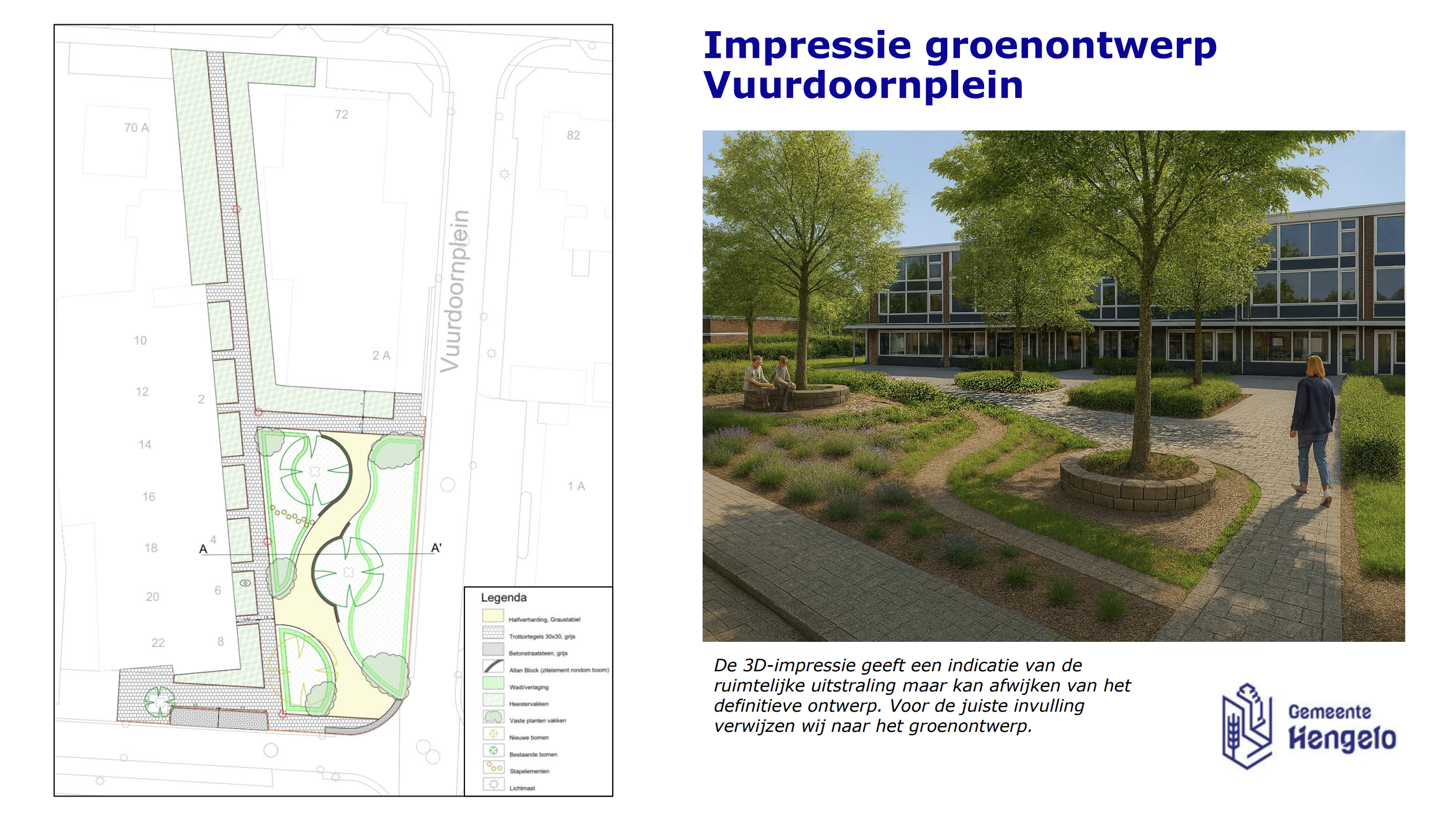This screenshot has height=815, width=1456.
Task: Click the green Wadi/verlaging legend swatch
Action: (x=493, y=683)
